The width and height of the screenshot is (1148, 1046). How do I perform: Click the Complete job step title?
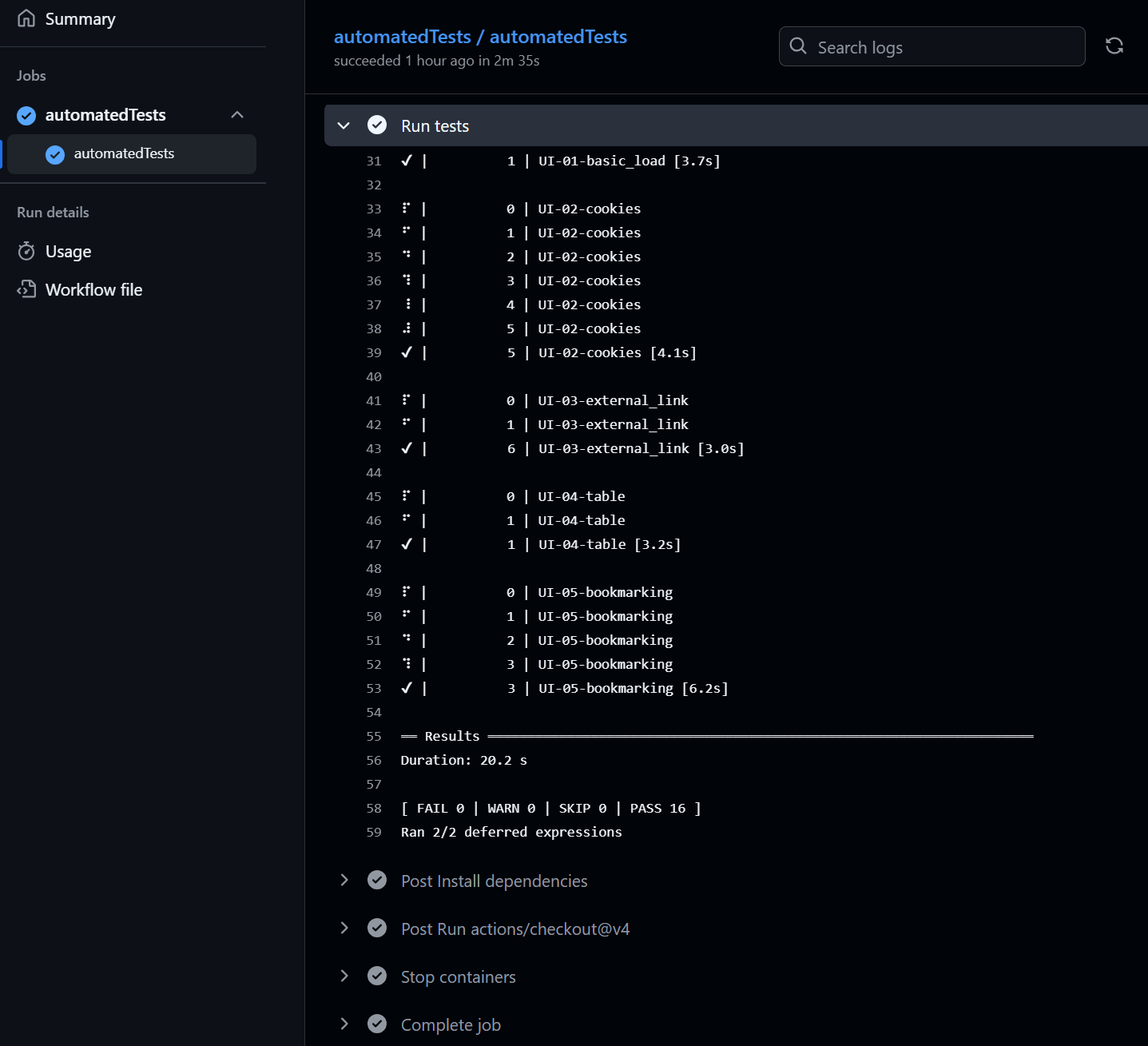pos(451,1024)
